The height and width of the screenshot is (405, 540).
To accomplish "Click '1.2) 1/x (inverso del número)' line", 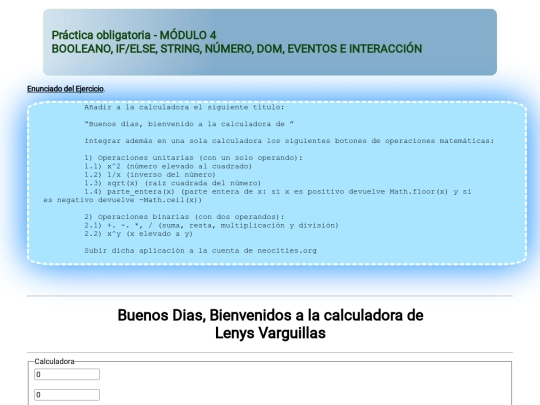I will [x=150, y=175].
